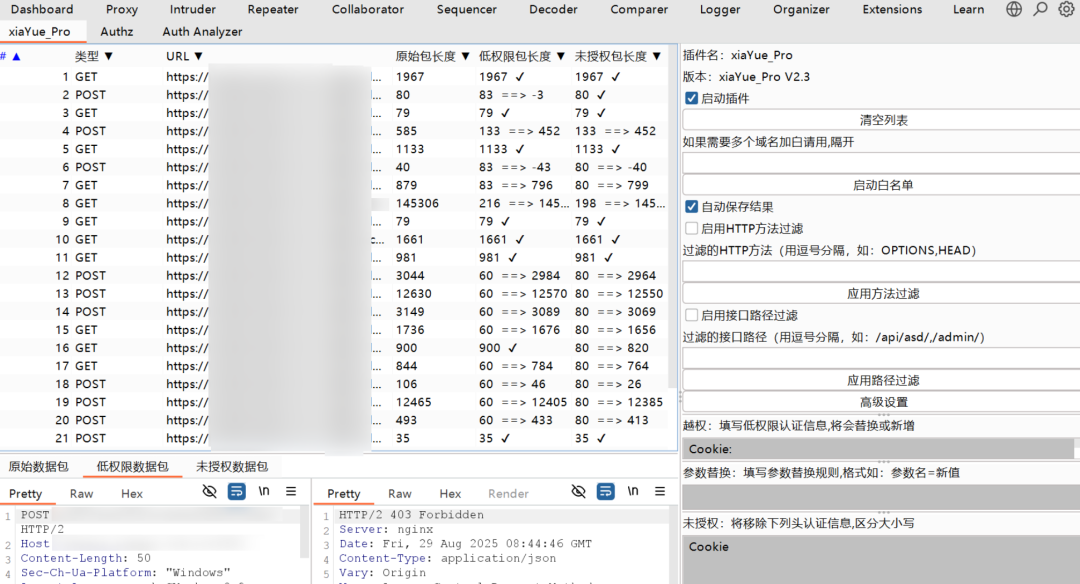
Task: Focus the filtered HTTP methods input field
Action: click(881, 271)
